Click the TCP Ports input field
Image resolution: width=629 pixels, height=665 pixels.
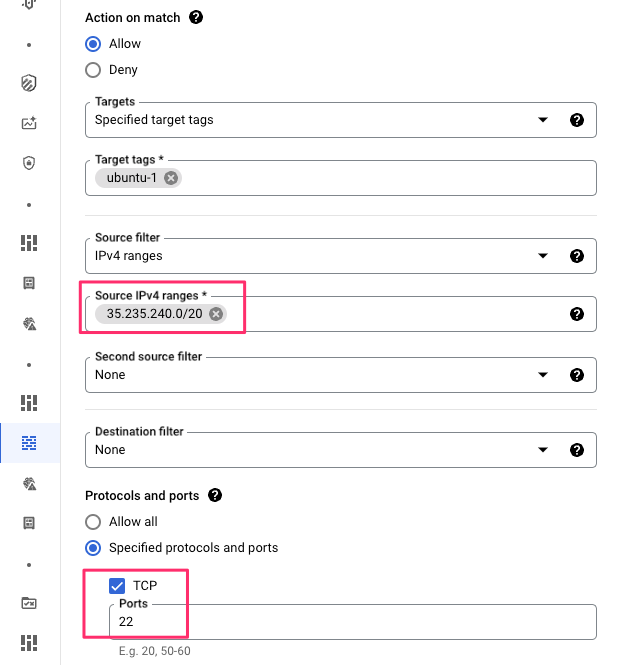350,622
